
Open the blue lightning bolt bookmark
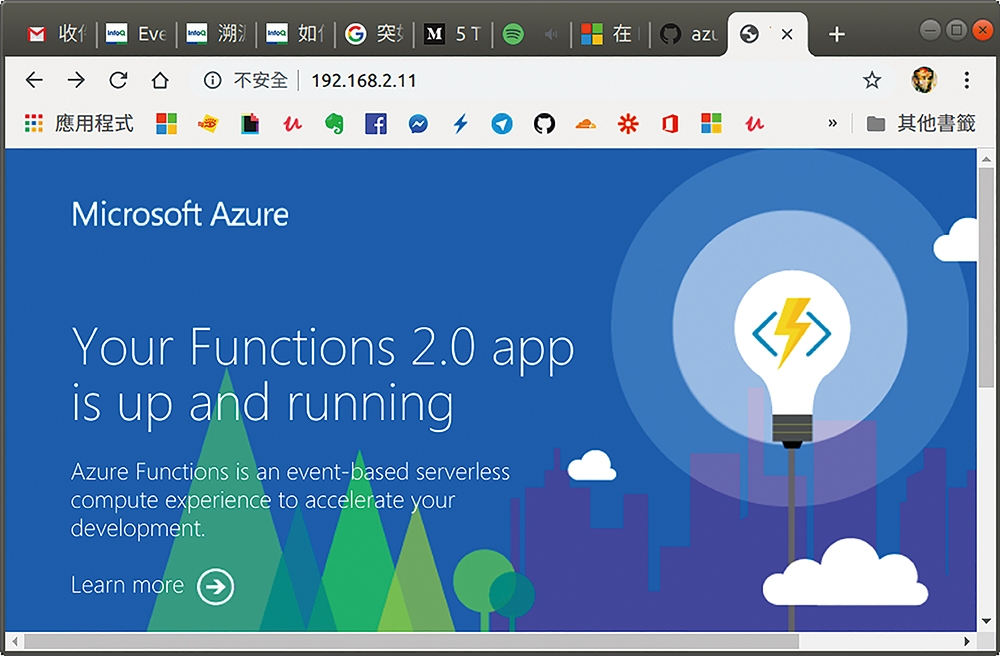coord(460,124)
